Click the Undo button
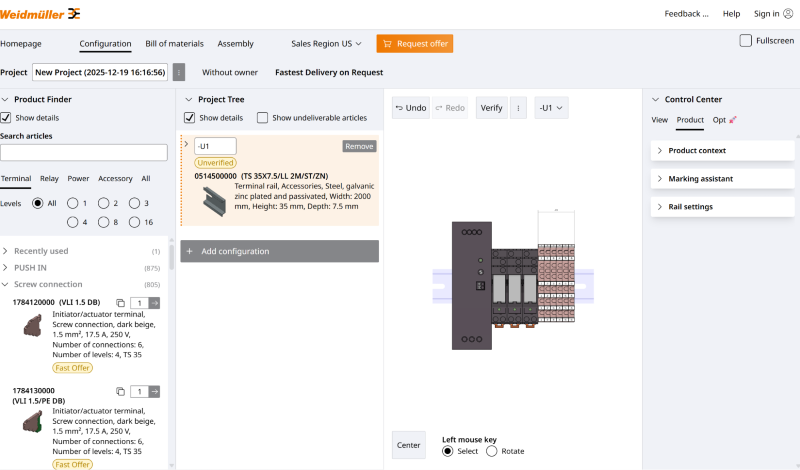Viewport: 800px width, 470px height. point(411,108)
